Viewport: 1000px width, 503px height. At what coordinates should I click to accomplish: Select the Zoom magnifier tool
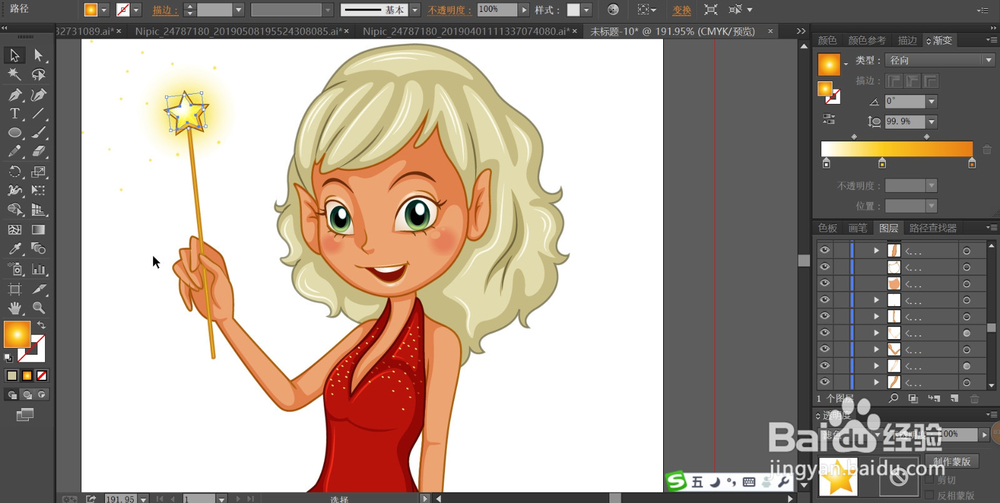click(38, 308)
